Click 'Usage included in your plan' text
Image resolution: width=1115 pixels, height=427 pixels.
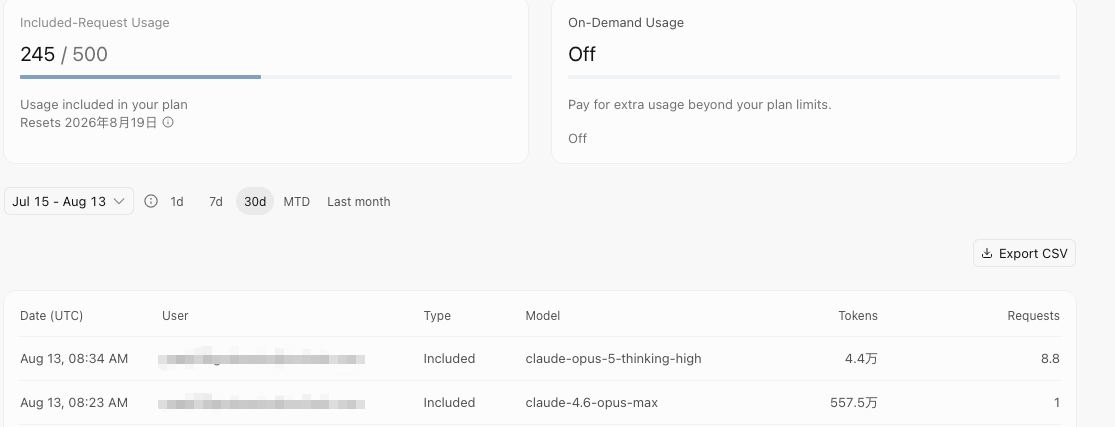[104, 105]
